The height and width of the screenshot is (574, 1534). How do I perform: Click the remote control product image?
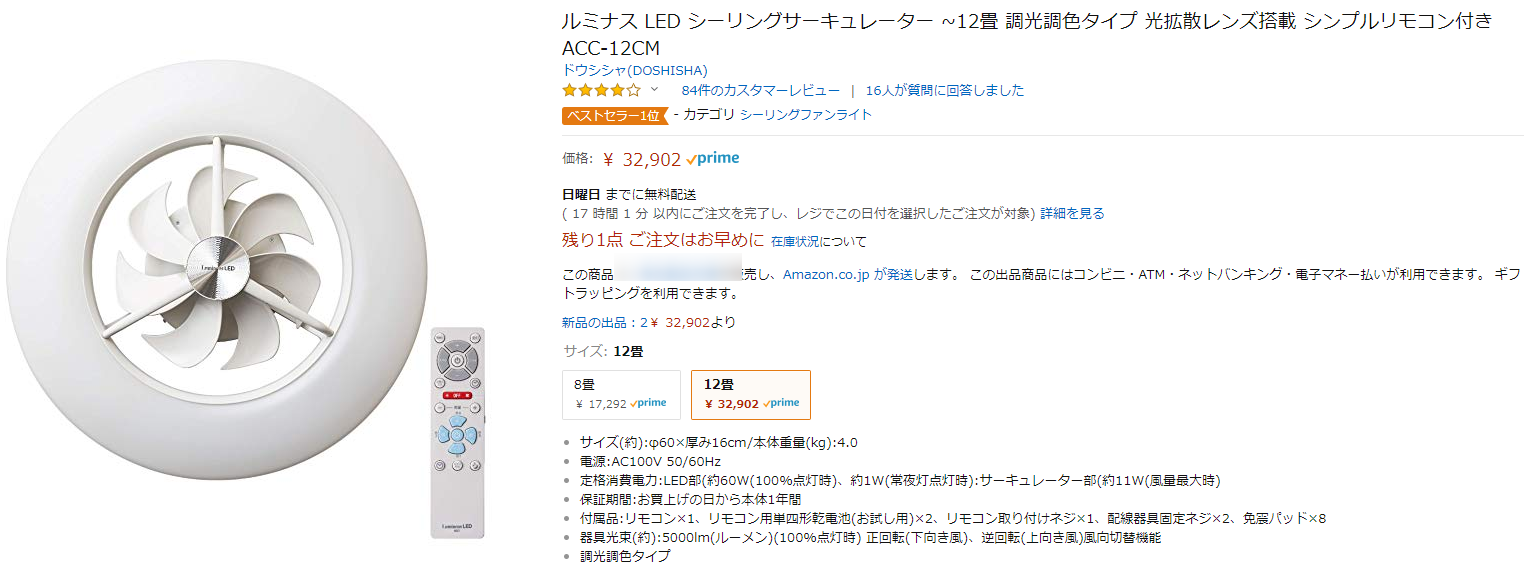click(457, 432)
